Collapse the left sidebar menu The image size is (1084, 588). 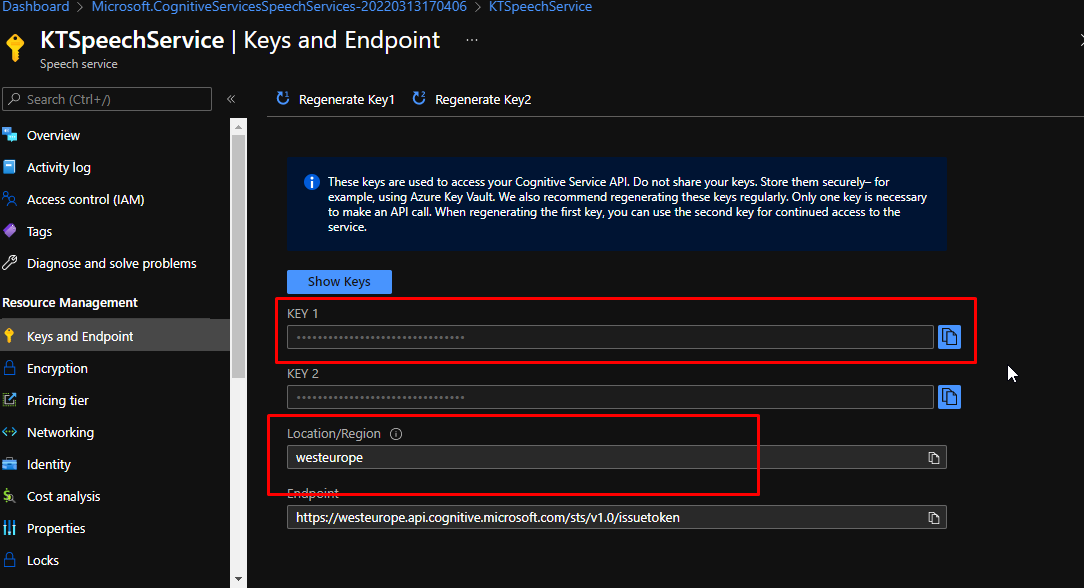coord(231,99)
